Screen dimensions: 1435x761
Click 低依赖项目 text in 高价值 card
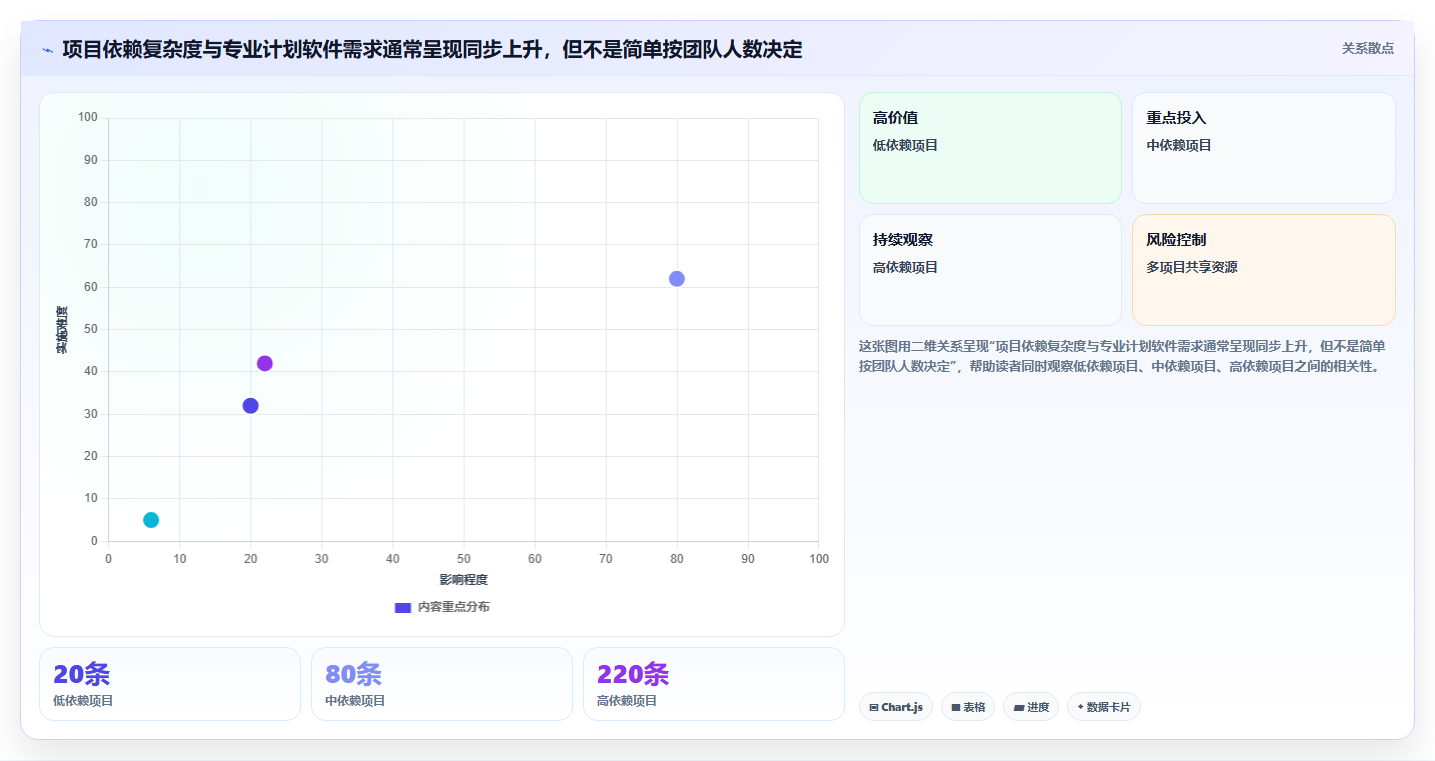tap(905, 145)
